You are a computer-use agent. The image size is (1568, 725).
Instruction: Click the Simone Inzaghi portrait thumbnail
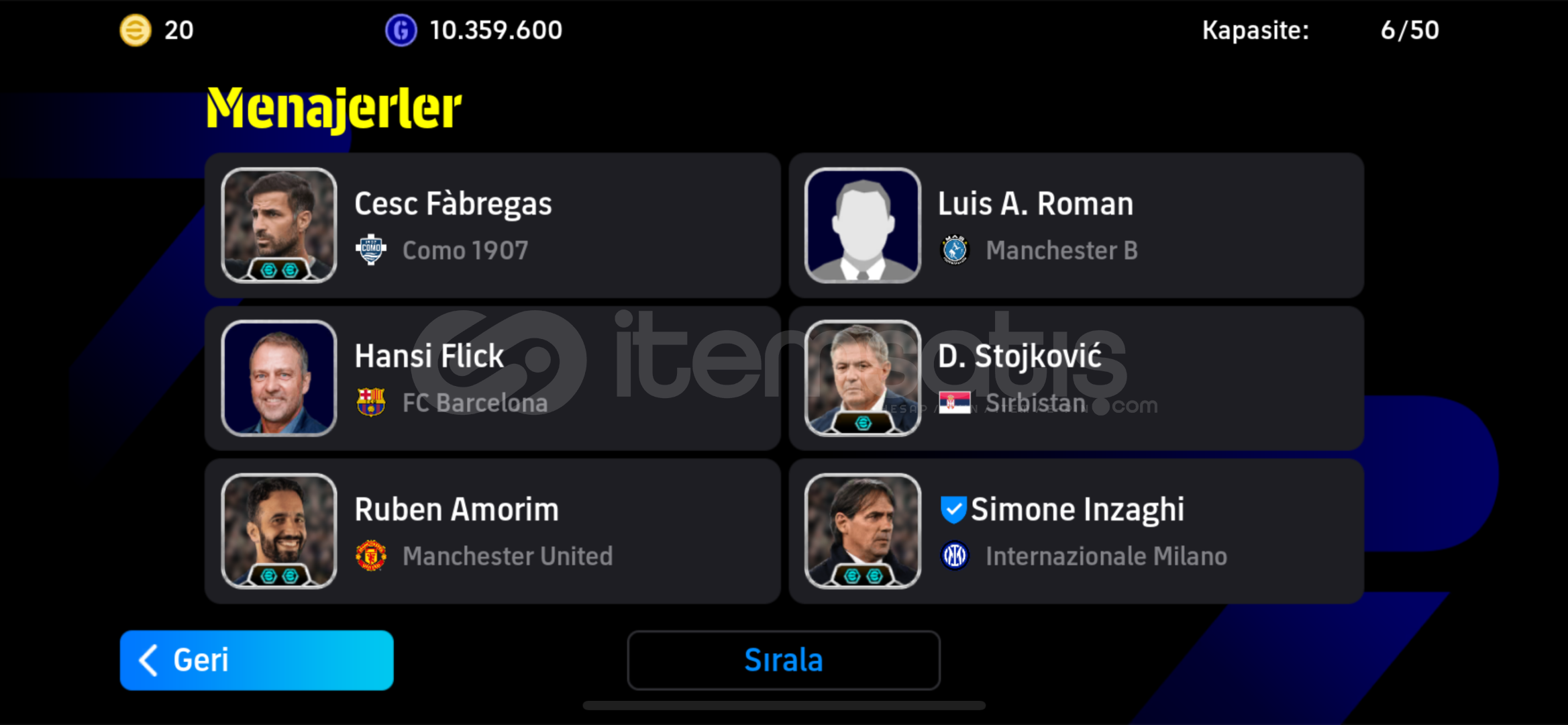tap(863, 531)
